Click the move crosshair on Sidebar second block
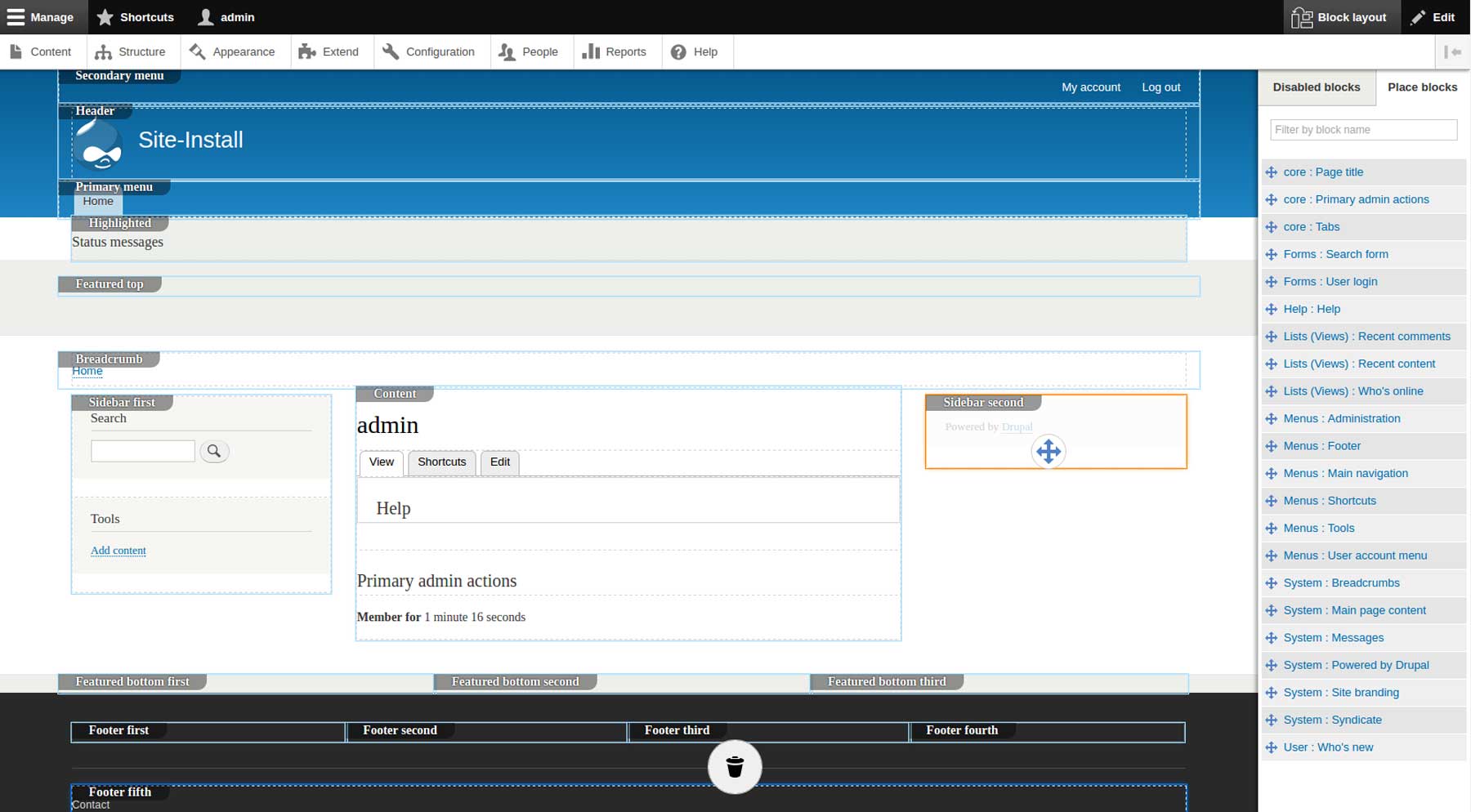The image size is (1471, 812). coord(1048,452)
